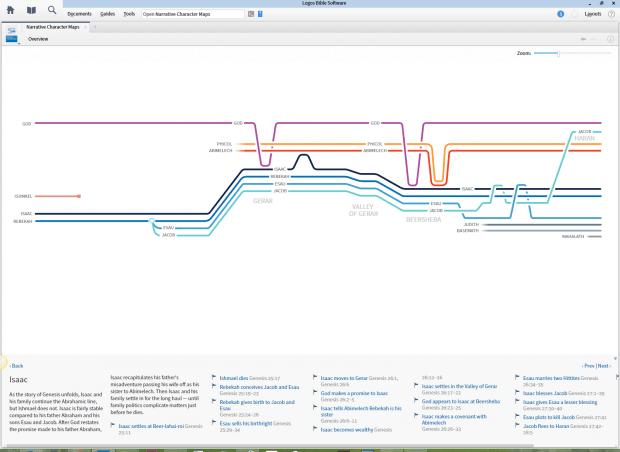Open 'Esau sells his birthright' event
This screenshot has height=452, width=620.
click(x=243, y=423)
